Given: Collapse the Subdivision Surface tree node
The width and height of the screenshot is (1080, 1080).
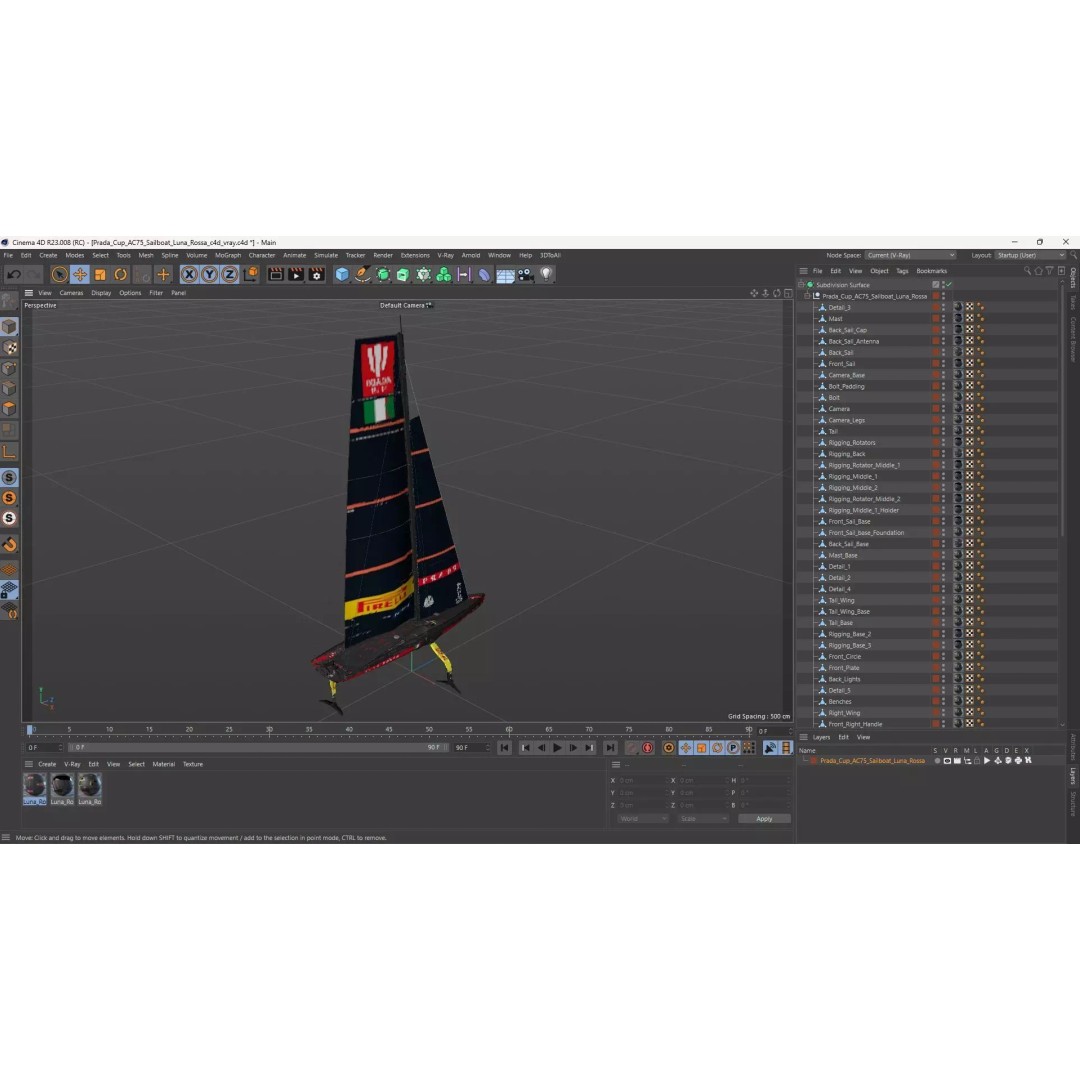Looking at the screenshot, I should tap(801, 284).
